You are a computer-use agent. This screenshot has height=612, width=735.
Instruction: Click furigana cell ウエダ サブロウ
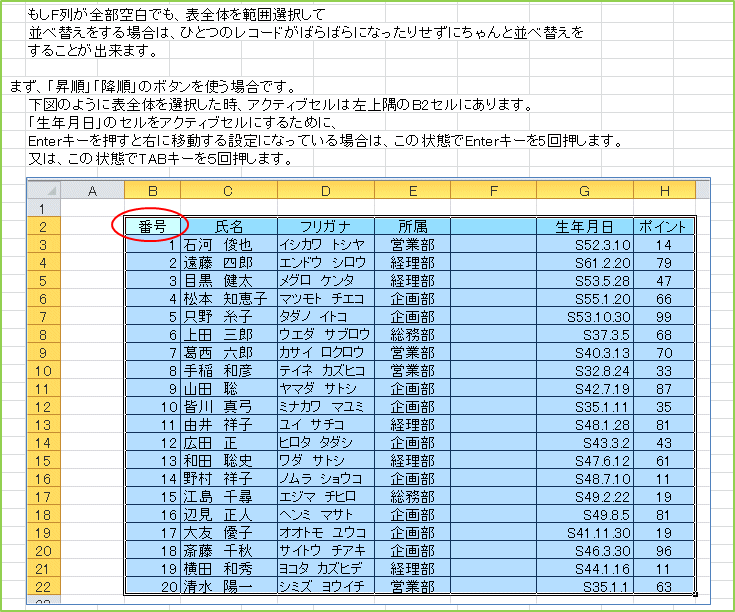click(x=326, y=334)
